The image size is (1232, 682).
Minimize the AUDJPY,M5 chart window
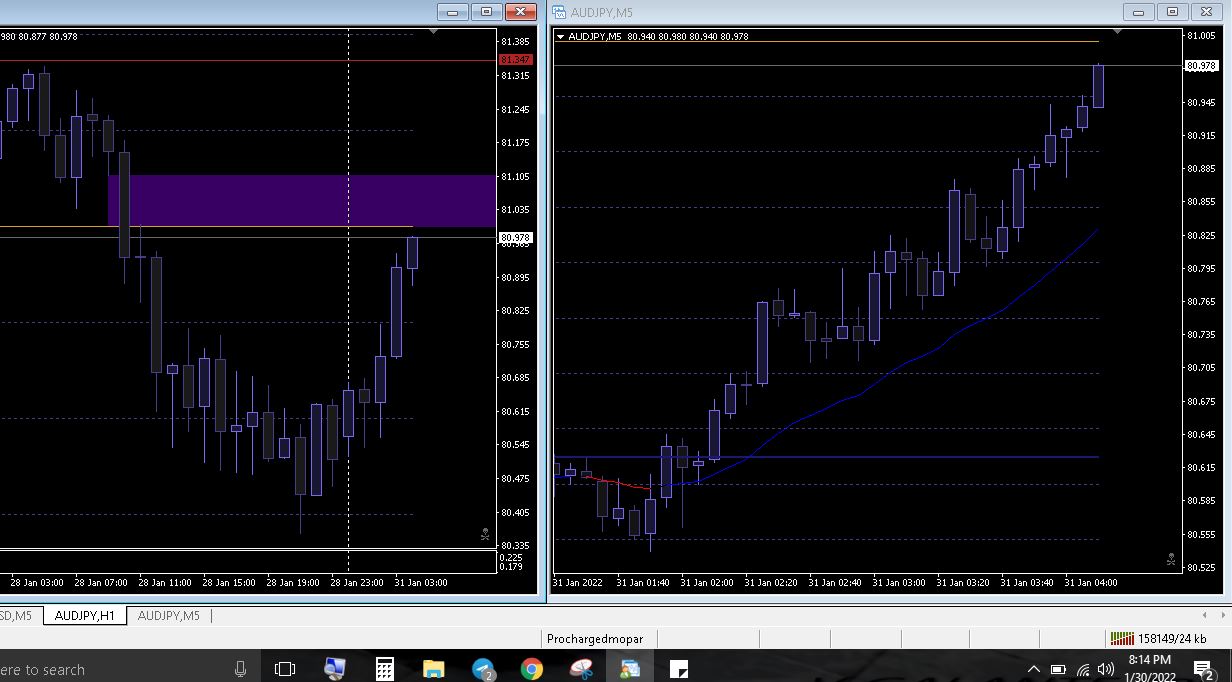(1139, 12)
